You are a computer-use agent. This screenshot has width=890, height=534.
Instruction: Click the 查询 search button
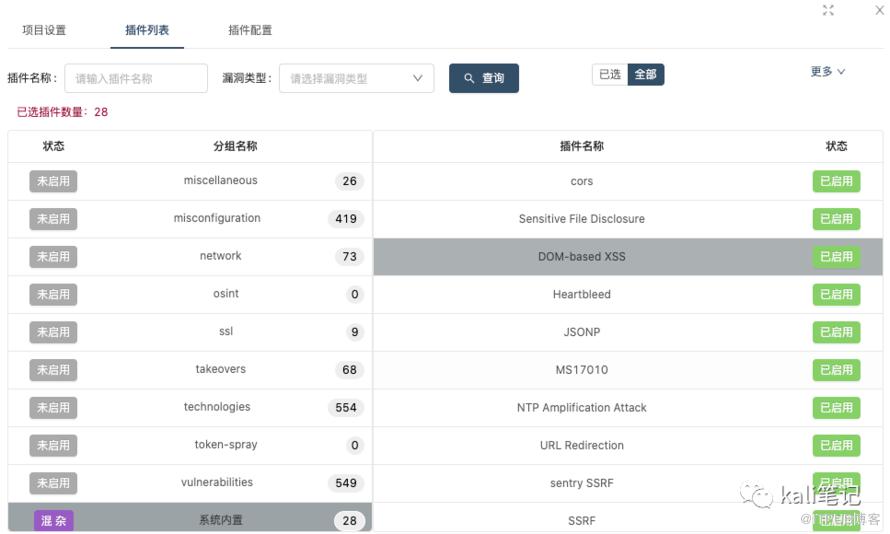tap(484, 78)
